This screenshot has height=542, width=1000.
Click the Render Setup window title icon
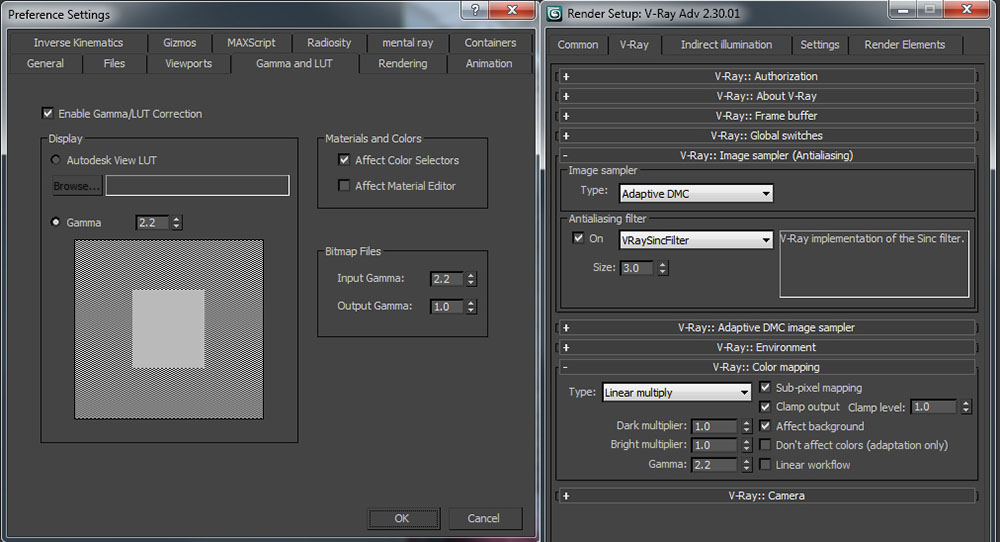[555, 14]
